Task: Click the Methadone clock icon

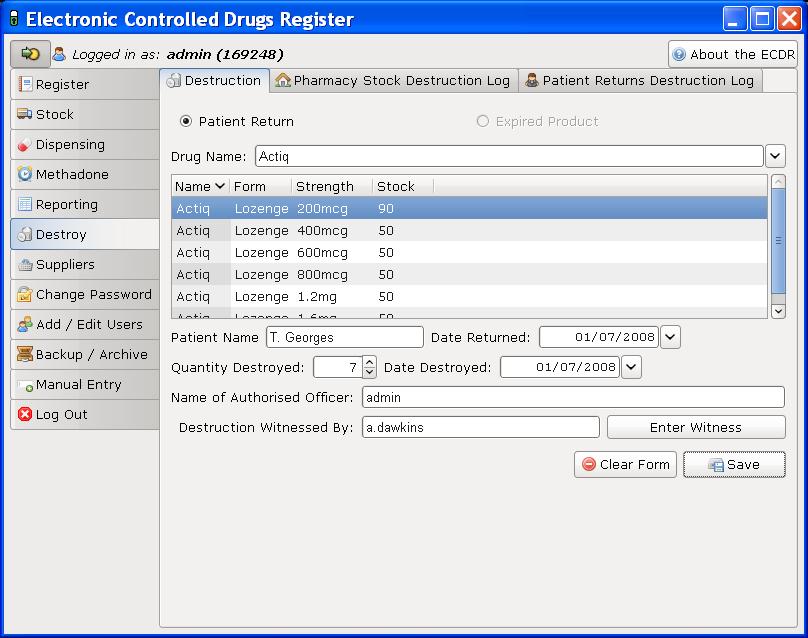Action: [x=25, y=175]
